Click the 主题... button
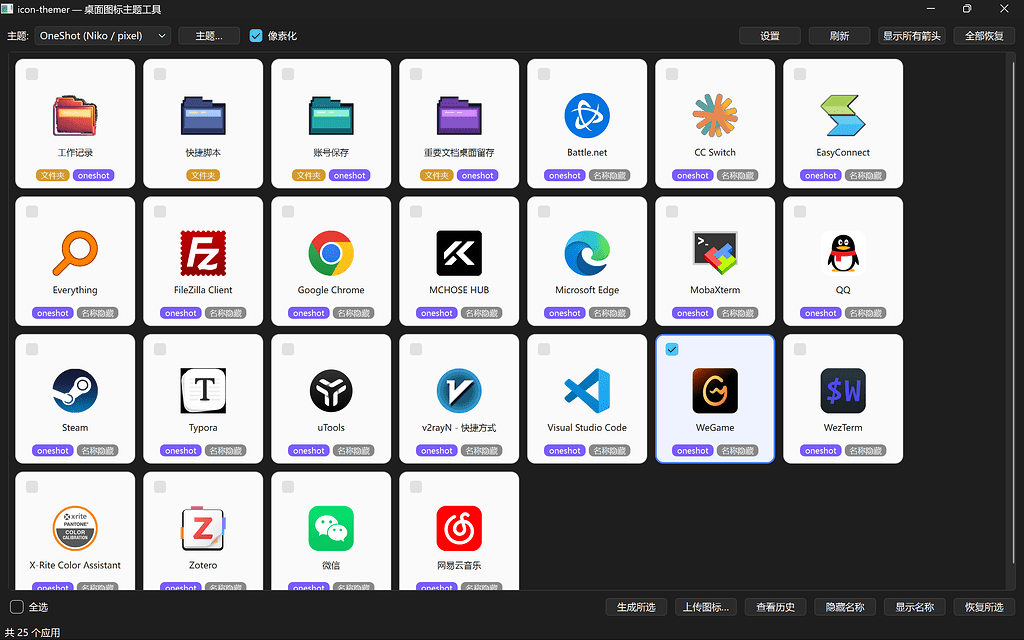 [209, 36]
